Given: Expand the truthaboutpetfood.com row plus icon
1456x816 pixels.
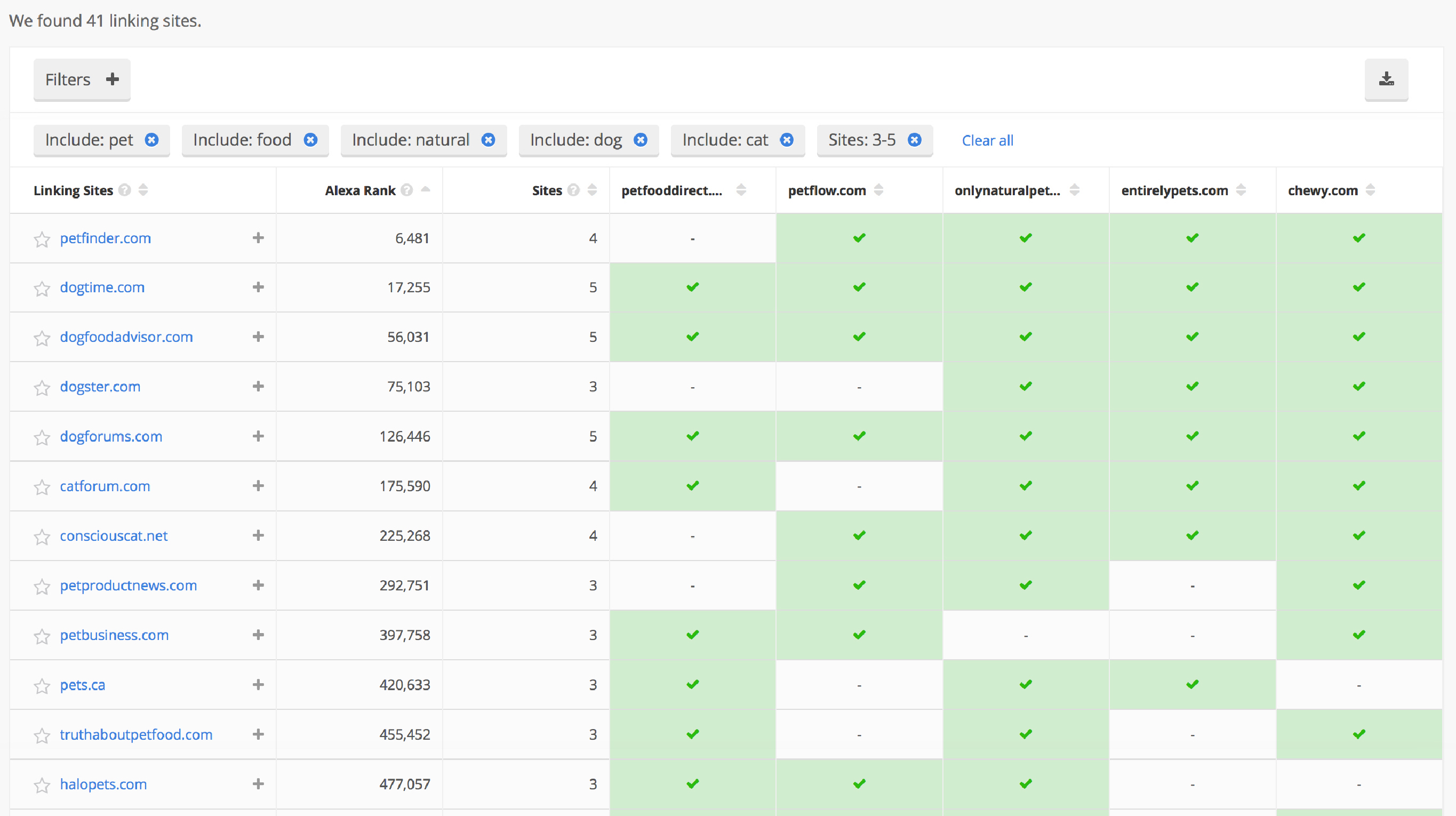Looking at the screenshot, I should click(258, 734).
